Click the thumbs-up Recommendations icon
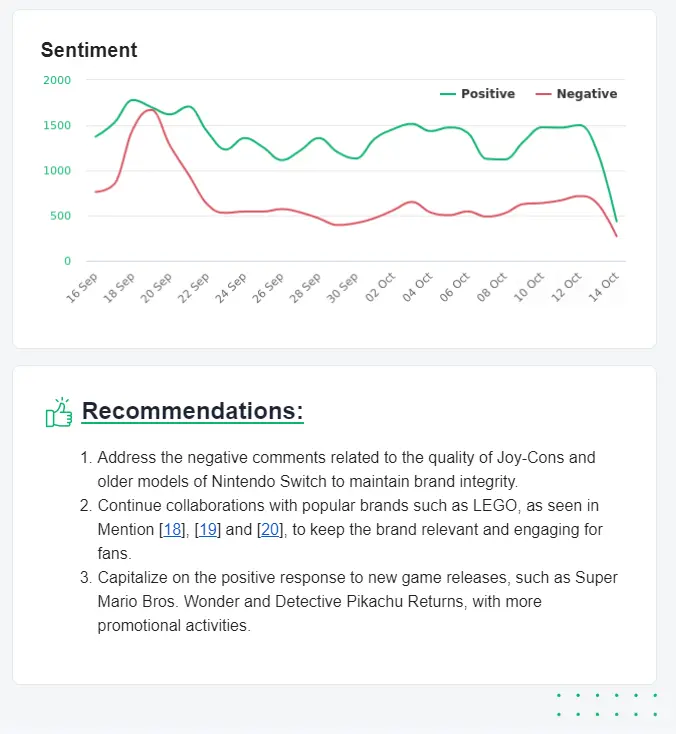 (x=59, y=412)
